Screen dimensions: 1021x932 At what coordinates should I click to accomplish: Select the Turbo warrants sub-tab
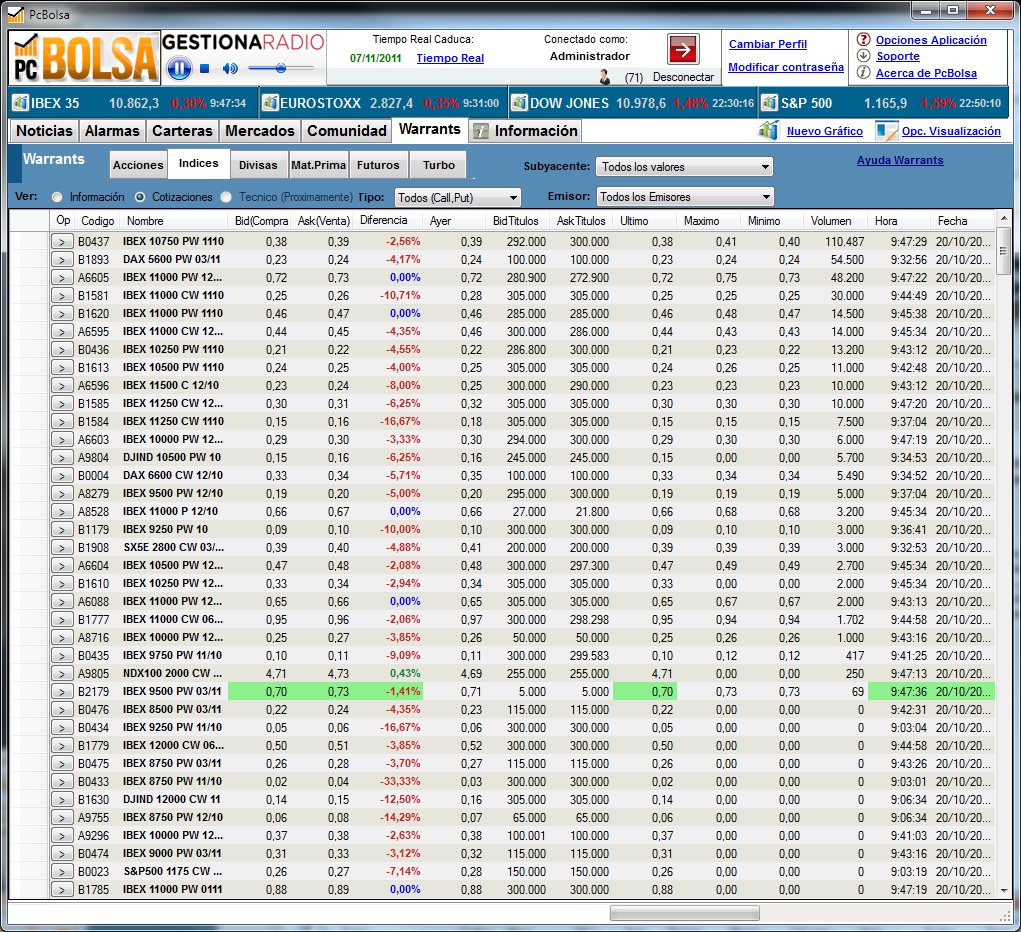(439, 165)
